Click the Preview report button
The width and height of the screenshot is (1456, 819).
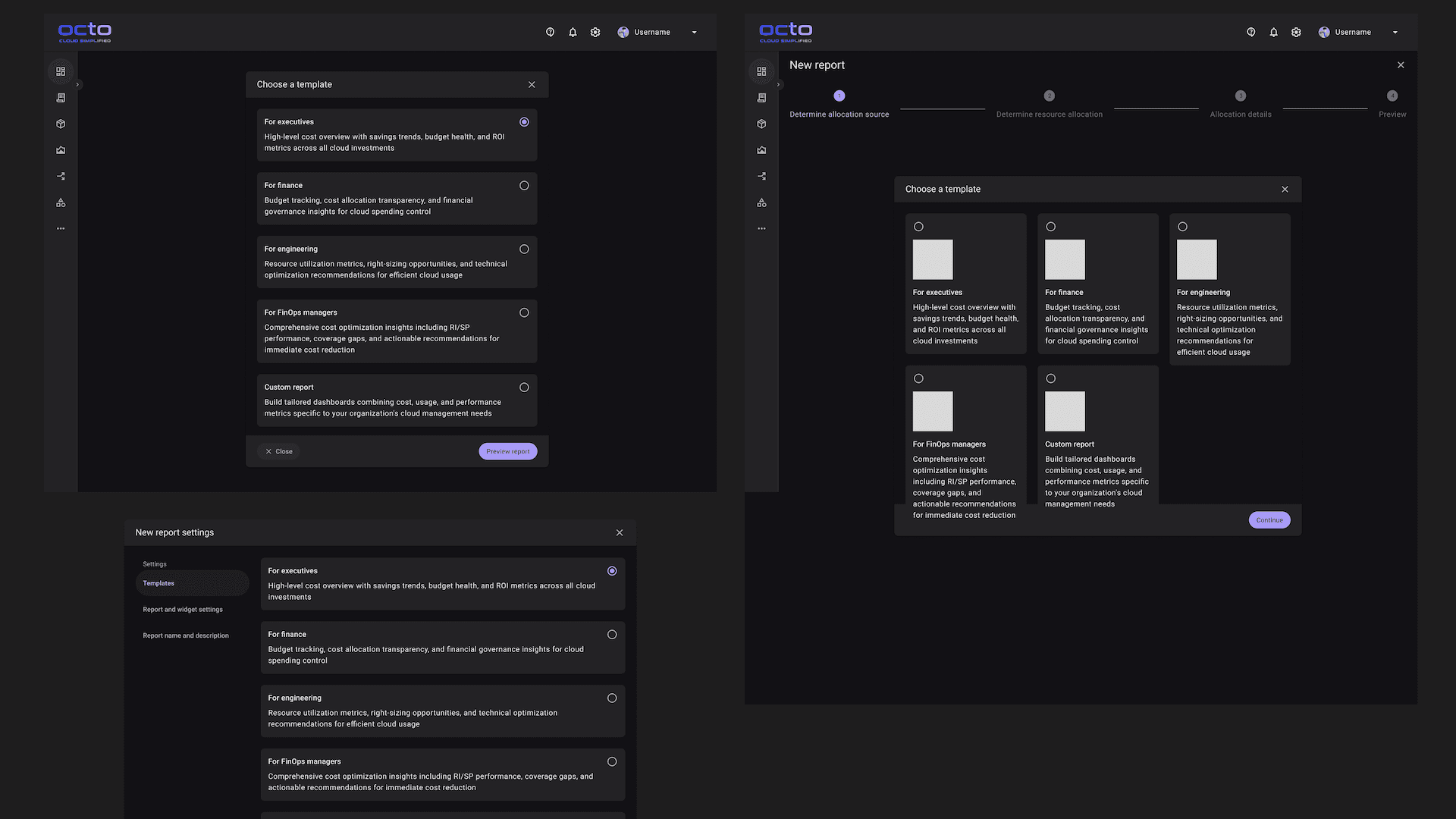[507, 451]
